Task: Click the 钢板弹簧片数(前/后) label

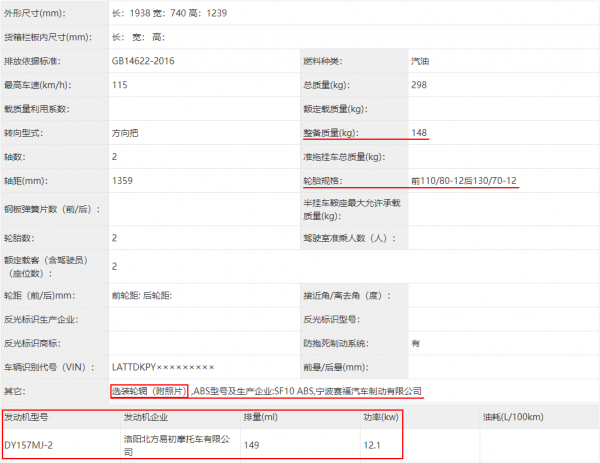Action: point(52,209)
